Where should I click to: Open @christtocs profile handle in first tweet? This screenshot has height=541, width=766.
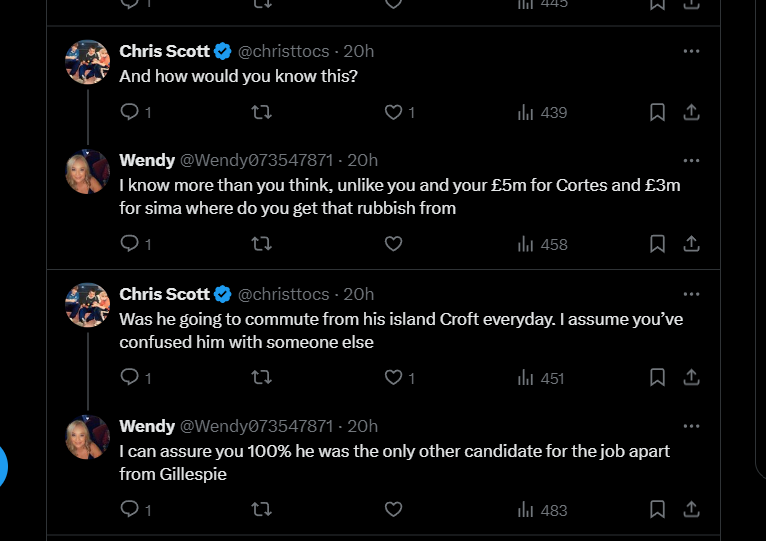283,51
